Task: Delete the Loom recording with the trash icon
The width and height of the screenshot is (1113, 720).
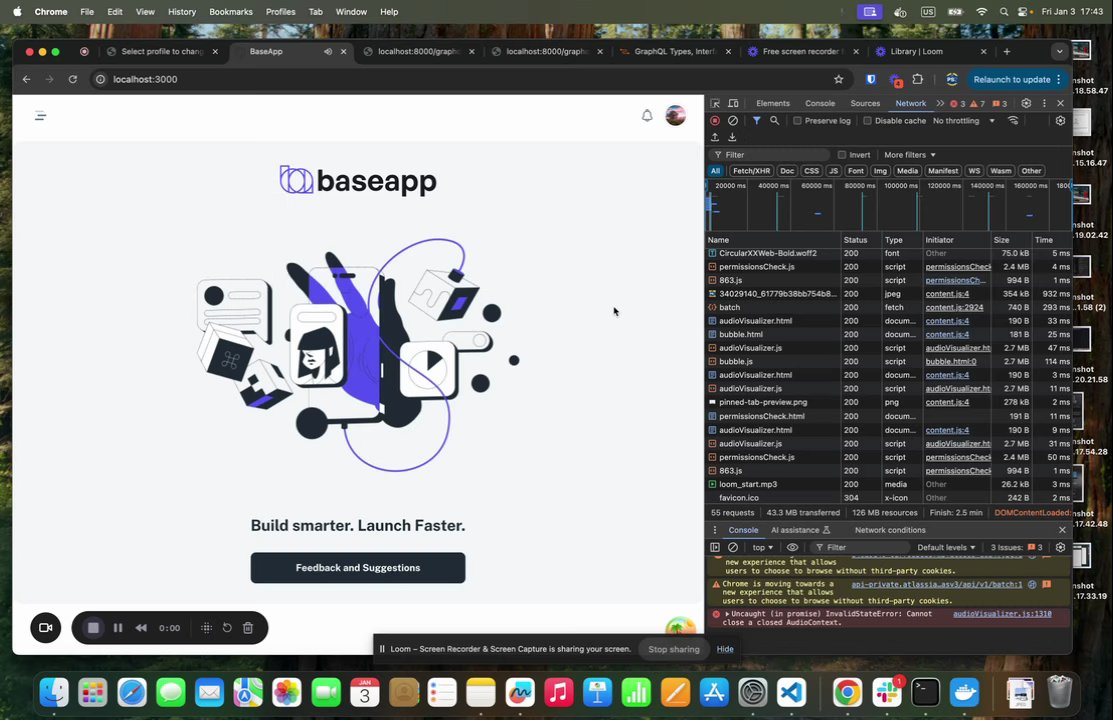Action: [x=248, y=628]
